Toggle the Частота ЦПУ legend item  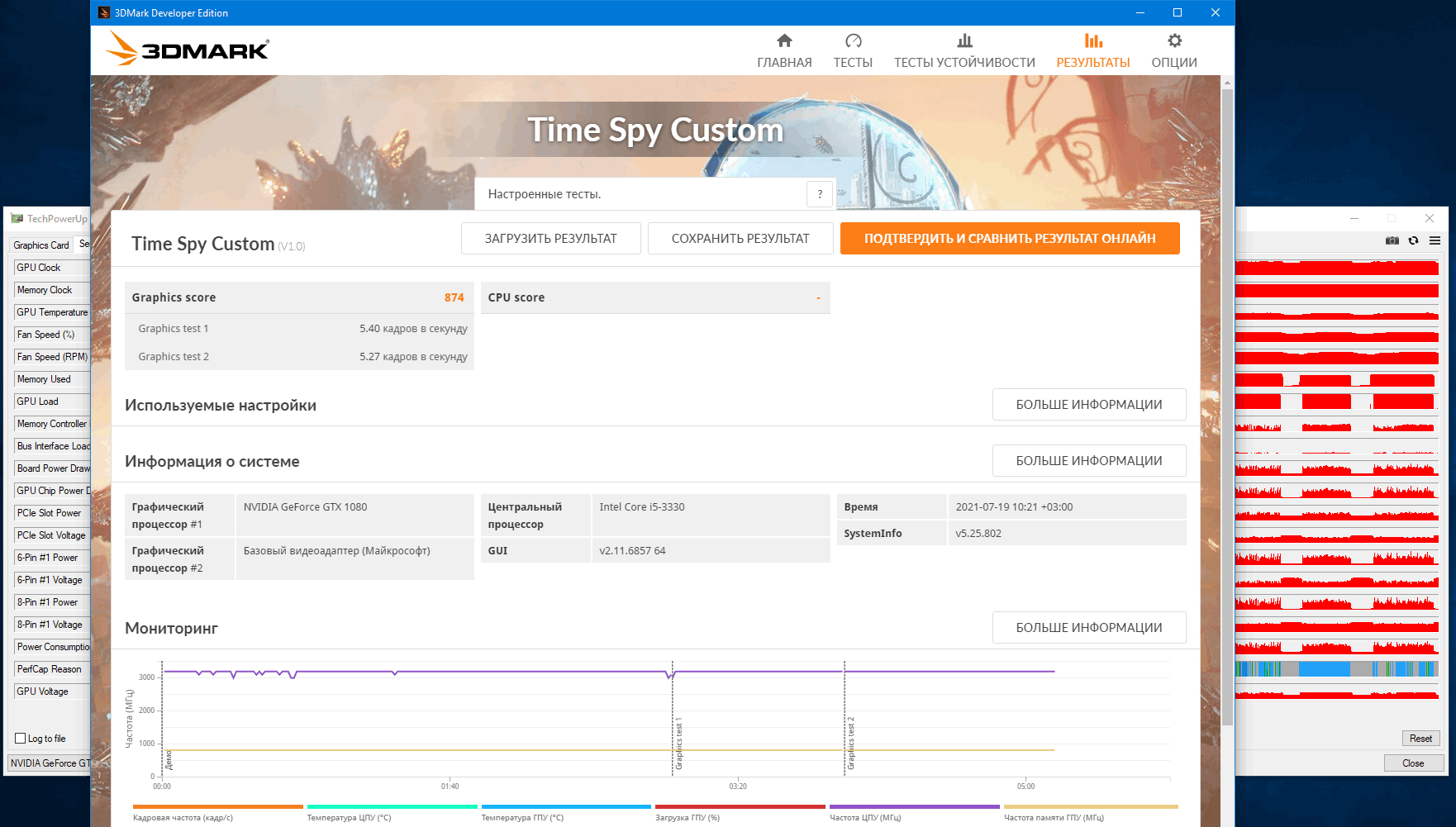tap(915, 813)
